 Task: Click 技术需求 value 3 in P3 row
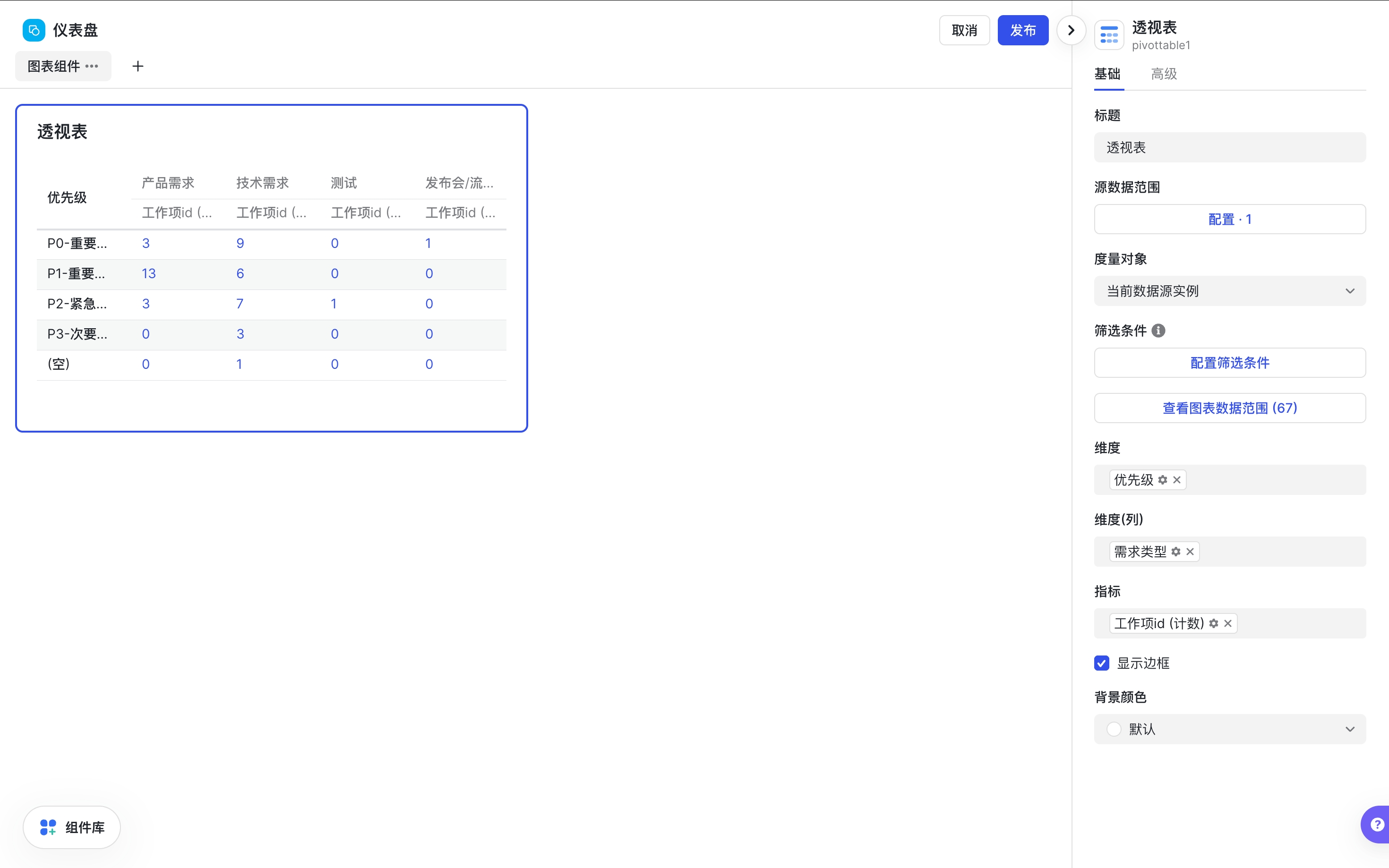(x=240, y=334)
